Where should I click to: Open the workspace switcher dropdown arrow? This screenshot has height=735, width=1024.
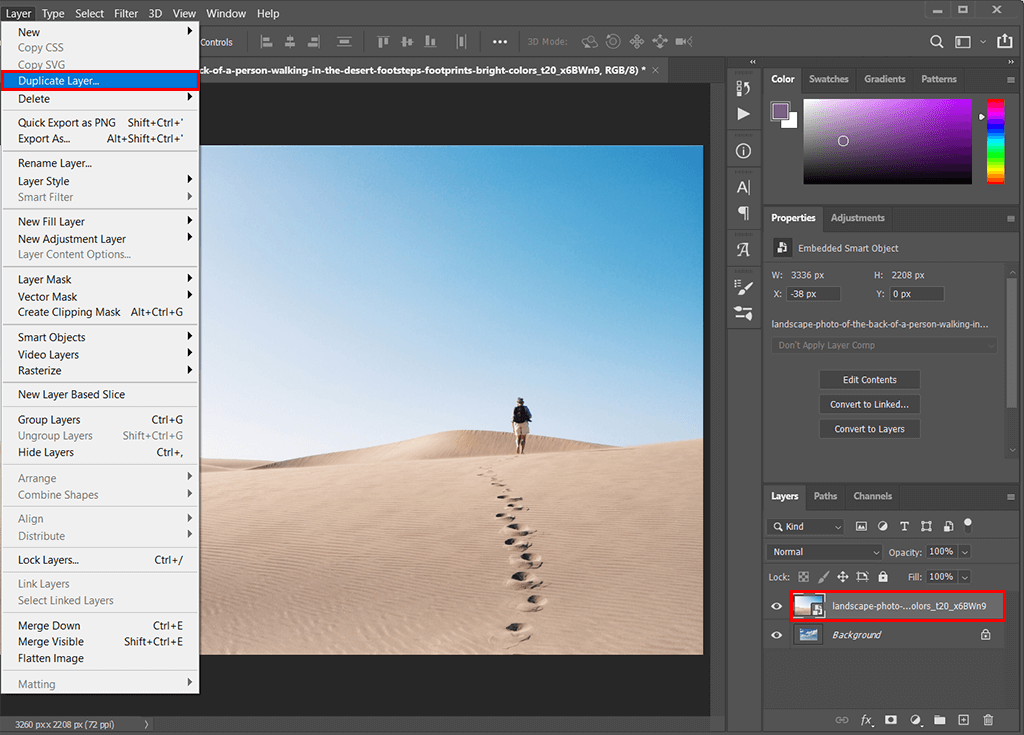(983, 42)
